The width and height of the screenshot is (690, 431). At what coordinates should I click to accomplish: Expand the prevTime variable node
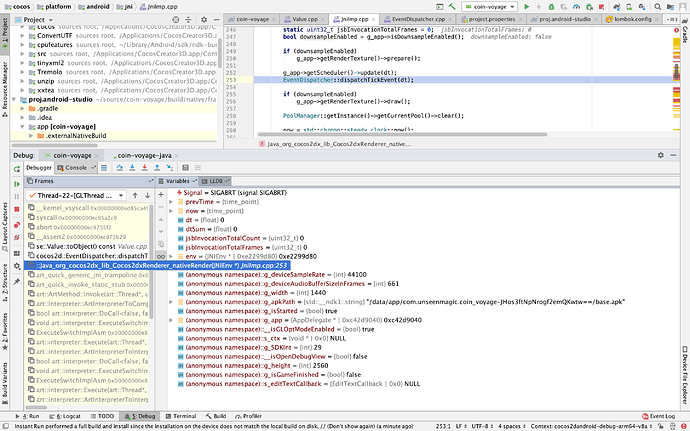[170, 201]
